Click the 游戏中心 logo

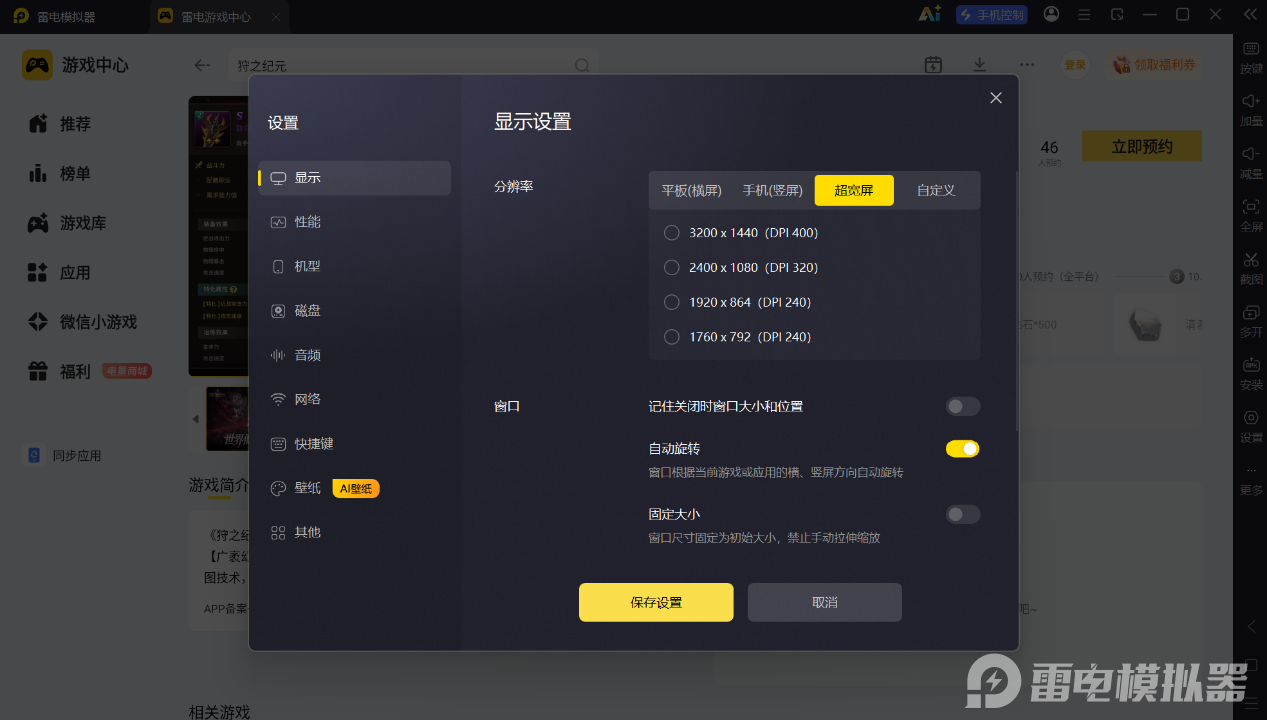point(76,65)
